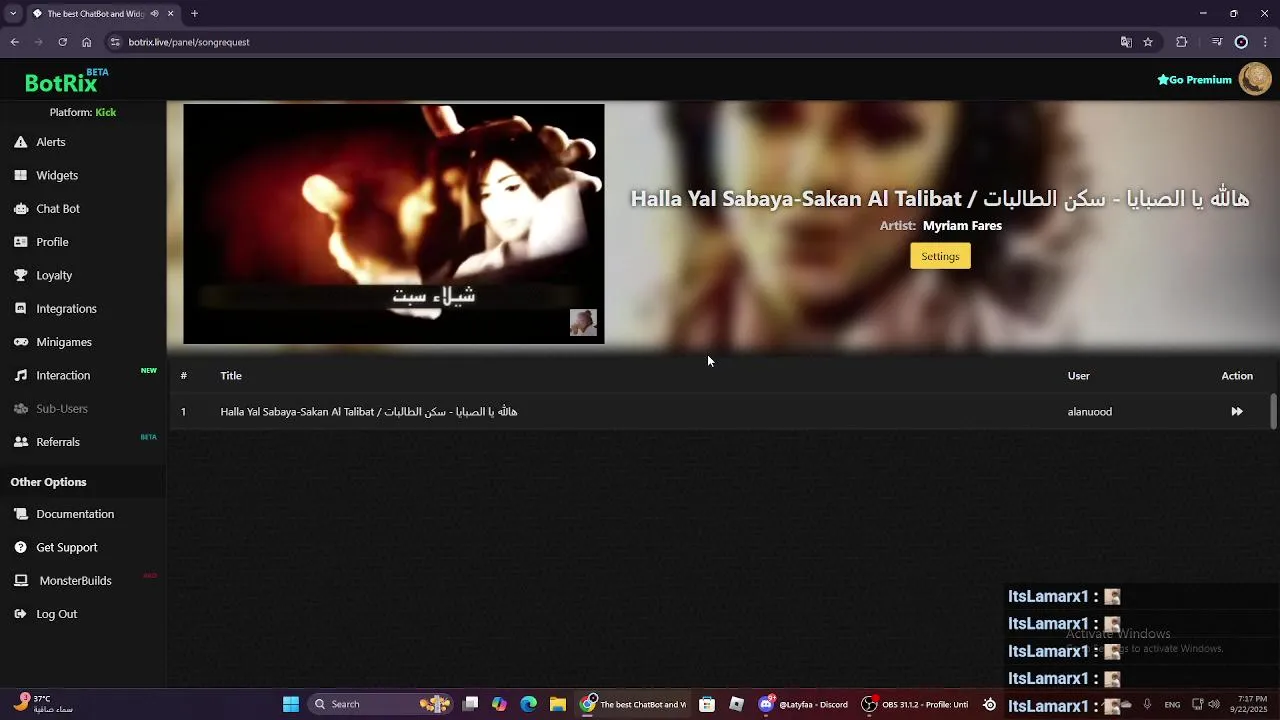Image resolution: width=1280 pixels, height=720 pixels.
Task: Open the browser home page
Action: 86,42
